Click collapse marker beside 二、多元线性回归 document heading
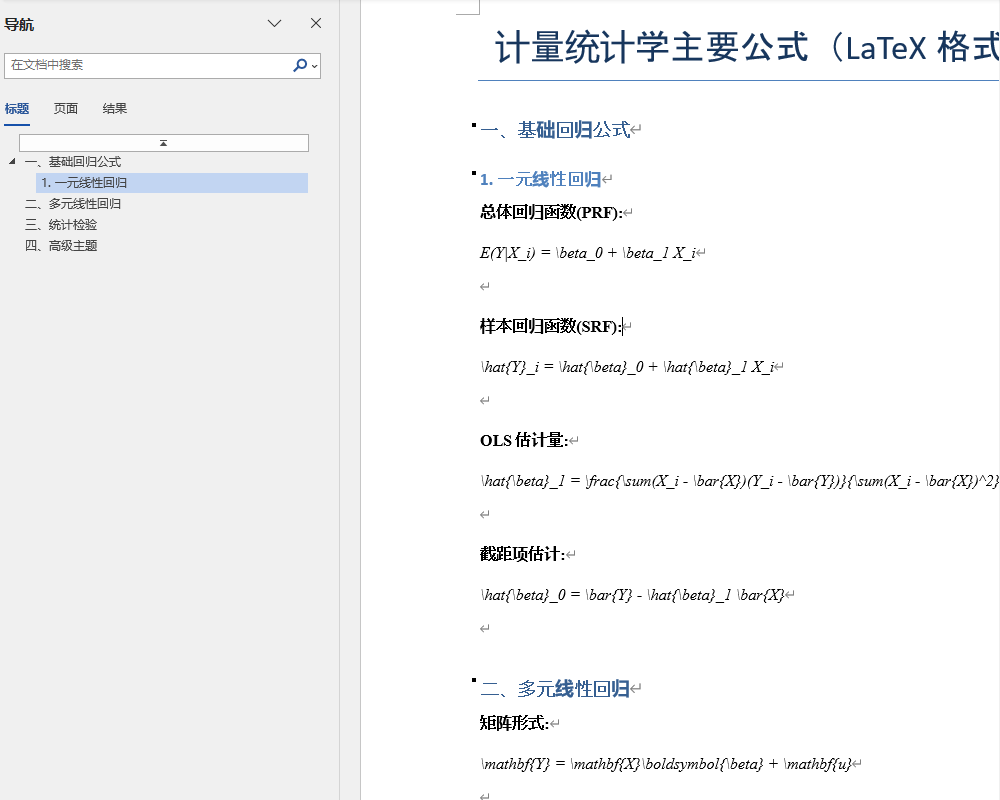 pyautogui.click(x=474, y=680)
